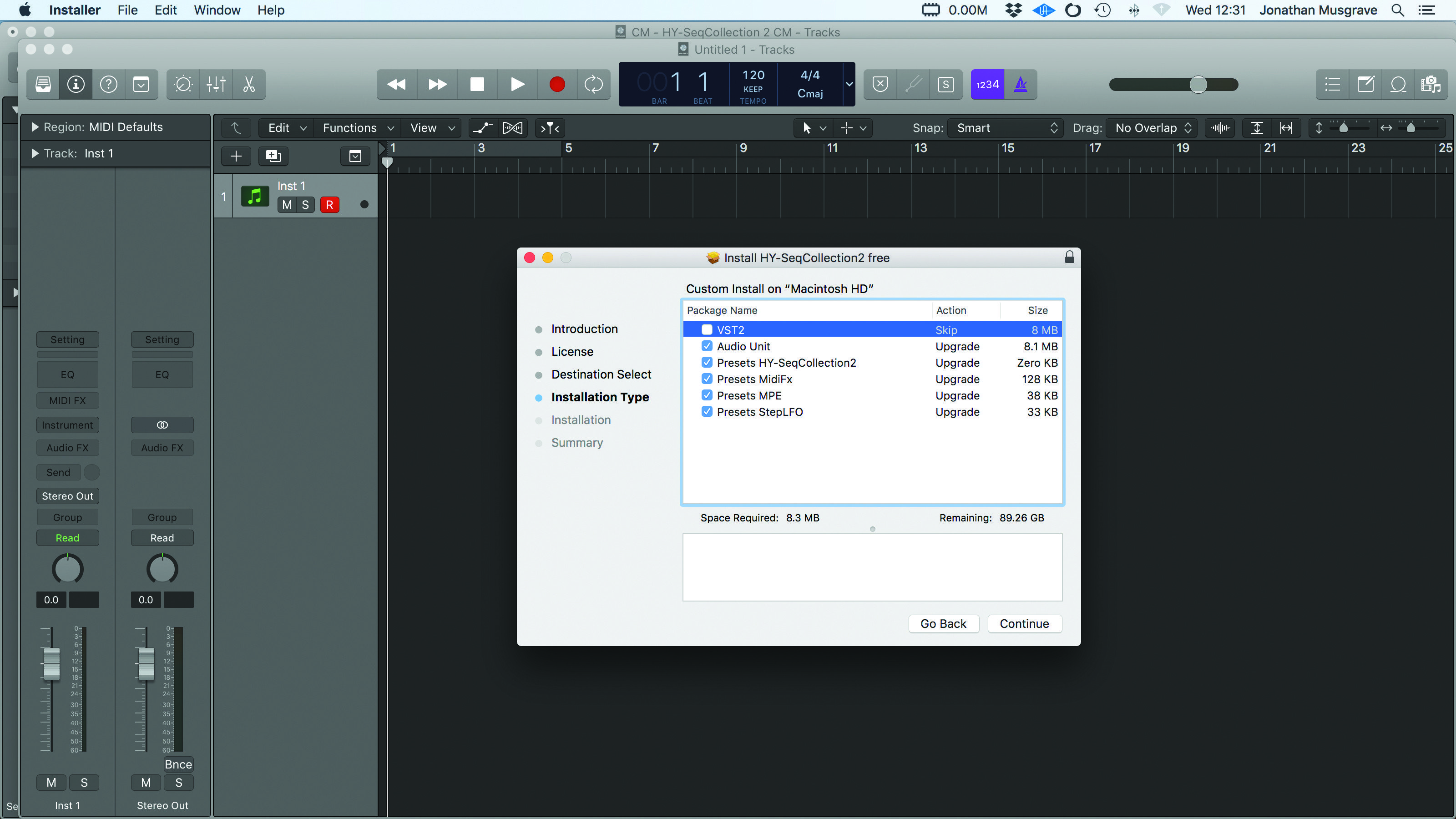
Task: Toggle the Show Automation icon
Action: (x=483, y=128)
